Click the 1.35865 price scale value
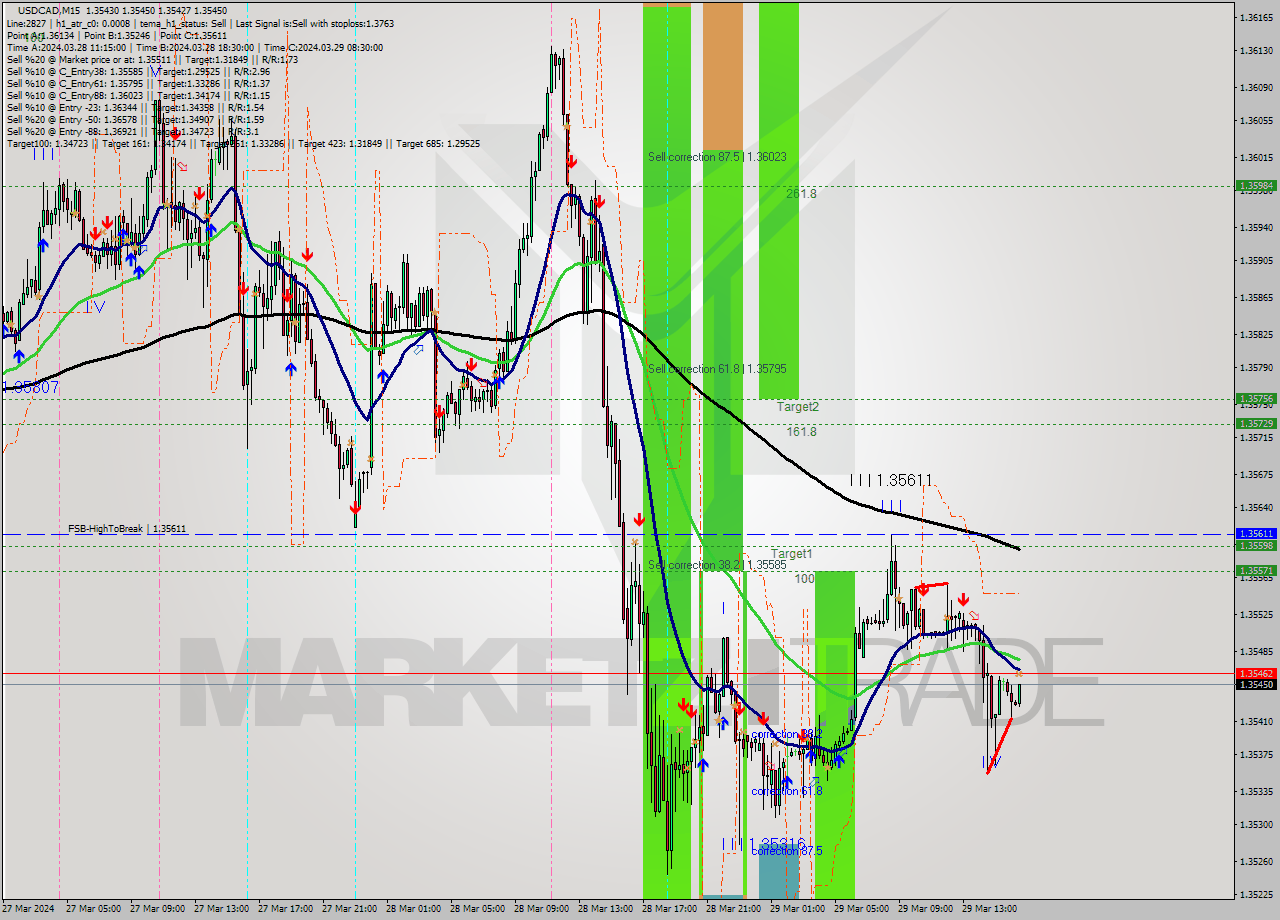 pyautogui.click(x=1256, y=298)
